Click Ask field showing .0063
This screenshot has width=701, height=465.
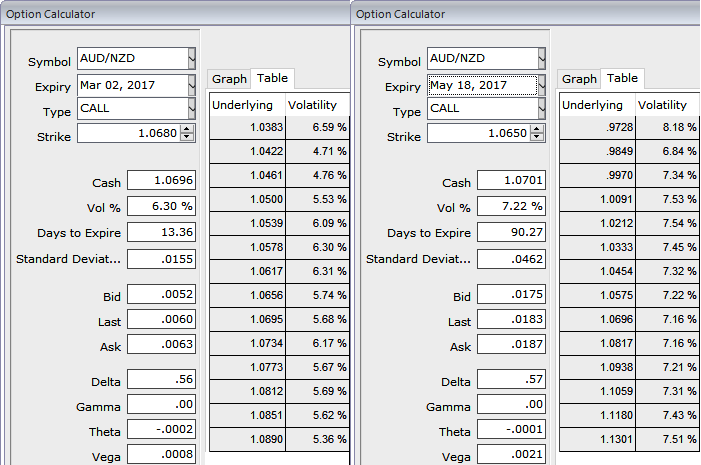(161, 344)
